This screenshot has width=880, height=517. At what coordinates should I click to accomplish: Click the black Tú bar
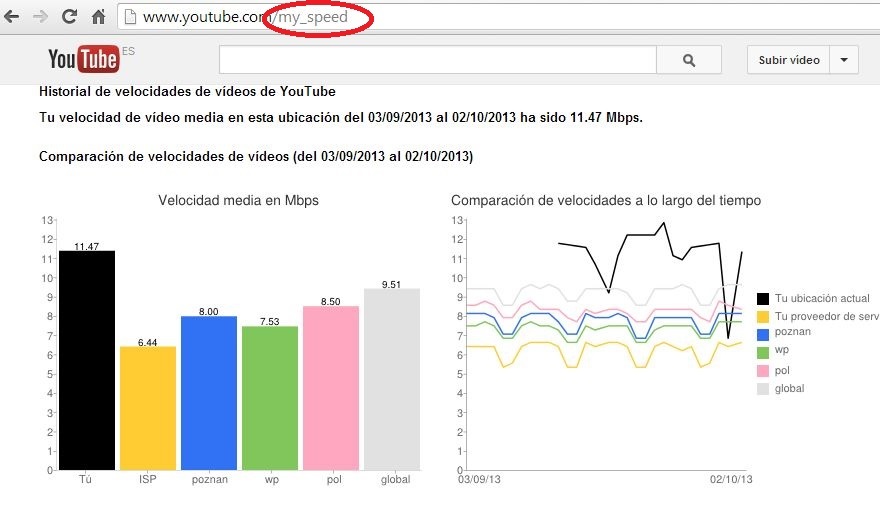[87, 360]
